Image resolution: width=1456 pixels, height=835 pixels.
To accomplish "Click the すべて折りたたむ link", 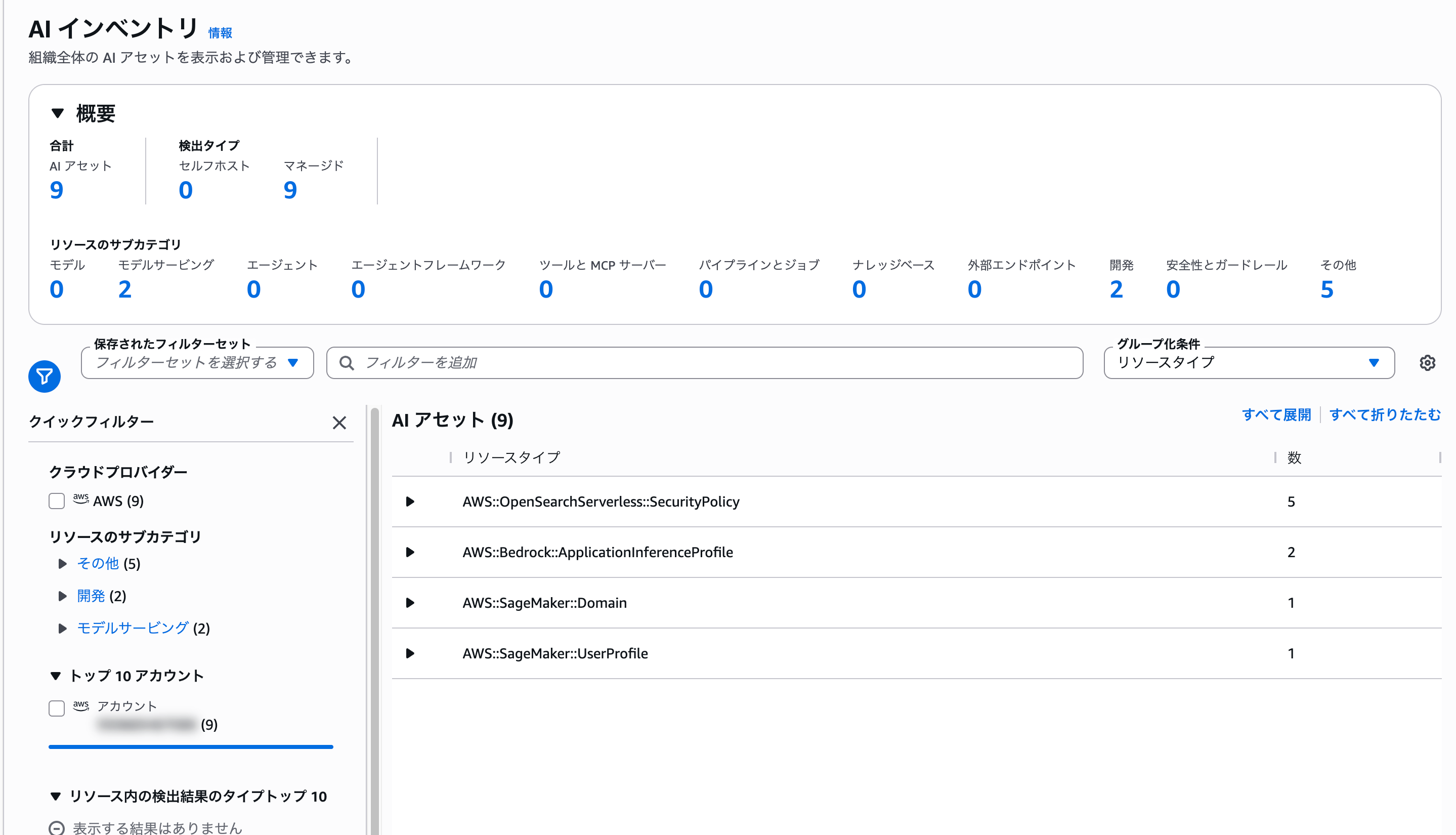I will click(1384, 414).
